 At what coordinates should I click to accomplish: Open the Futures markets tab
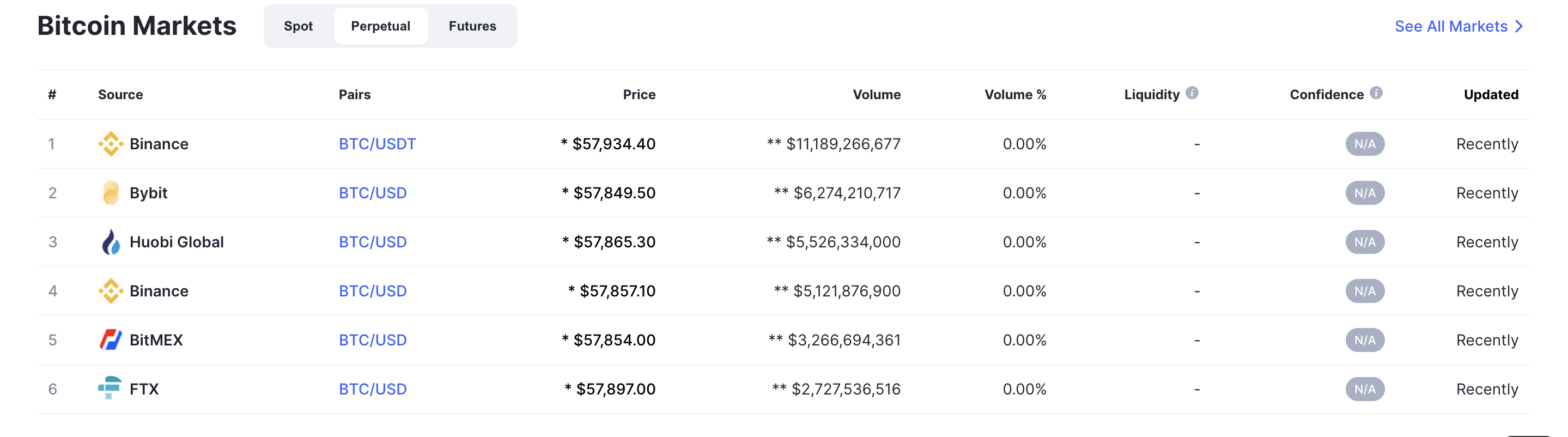point(472,26)
